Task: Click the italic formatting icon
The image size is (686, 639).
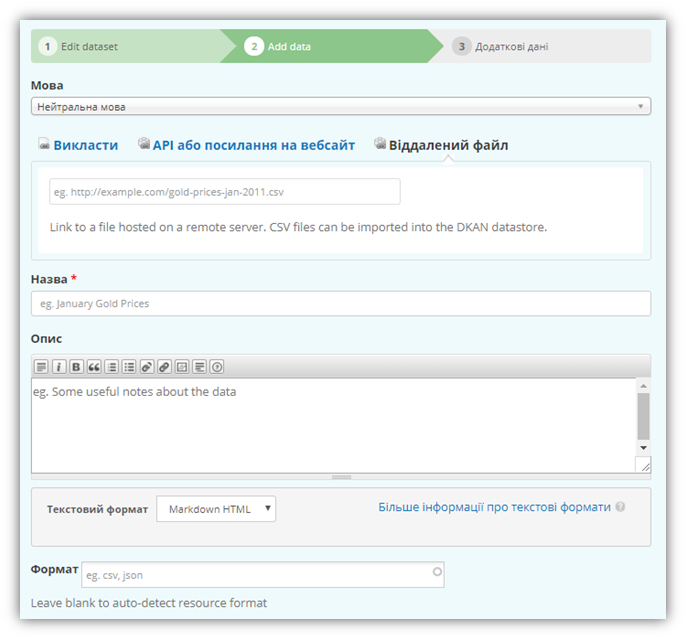Action: (x=58, y=367)
